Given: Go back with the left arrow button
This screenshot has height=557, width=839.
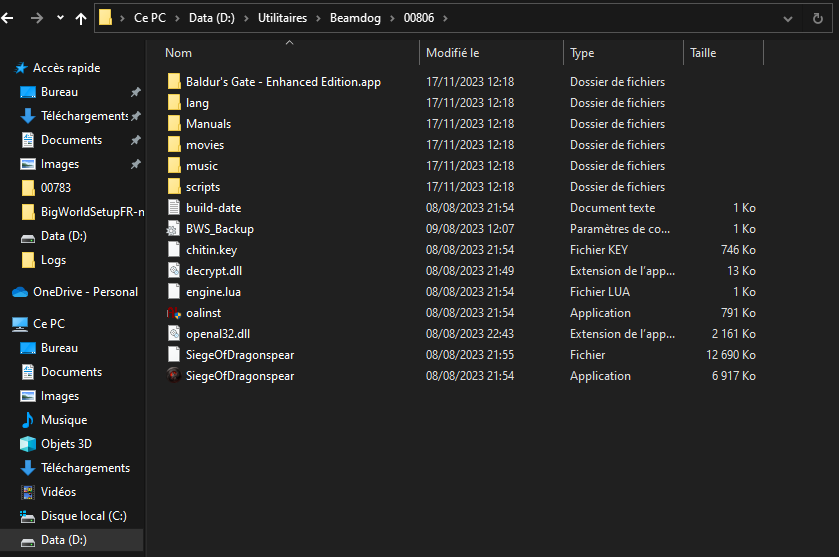Looking at the screenshot, I should 7,18.
